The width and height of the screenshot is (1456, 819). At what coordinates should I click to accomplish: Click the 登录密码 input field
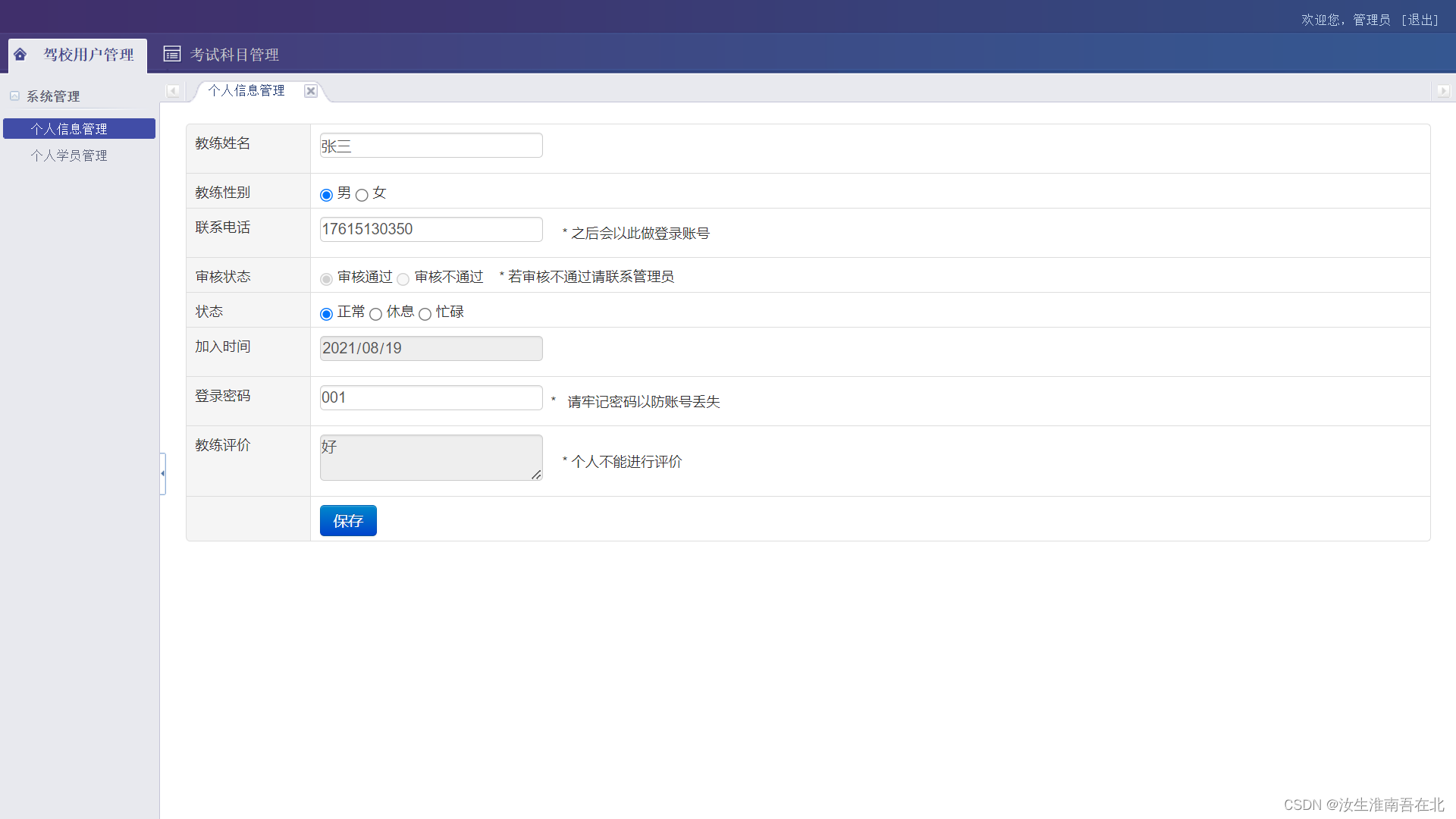pyautogui.click(x=431, y=398)
